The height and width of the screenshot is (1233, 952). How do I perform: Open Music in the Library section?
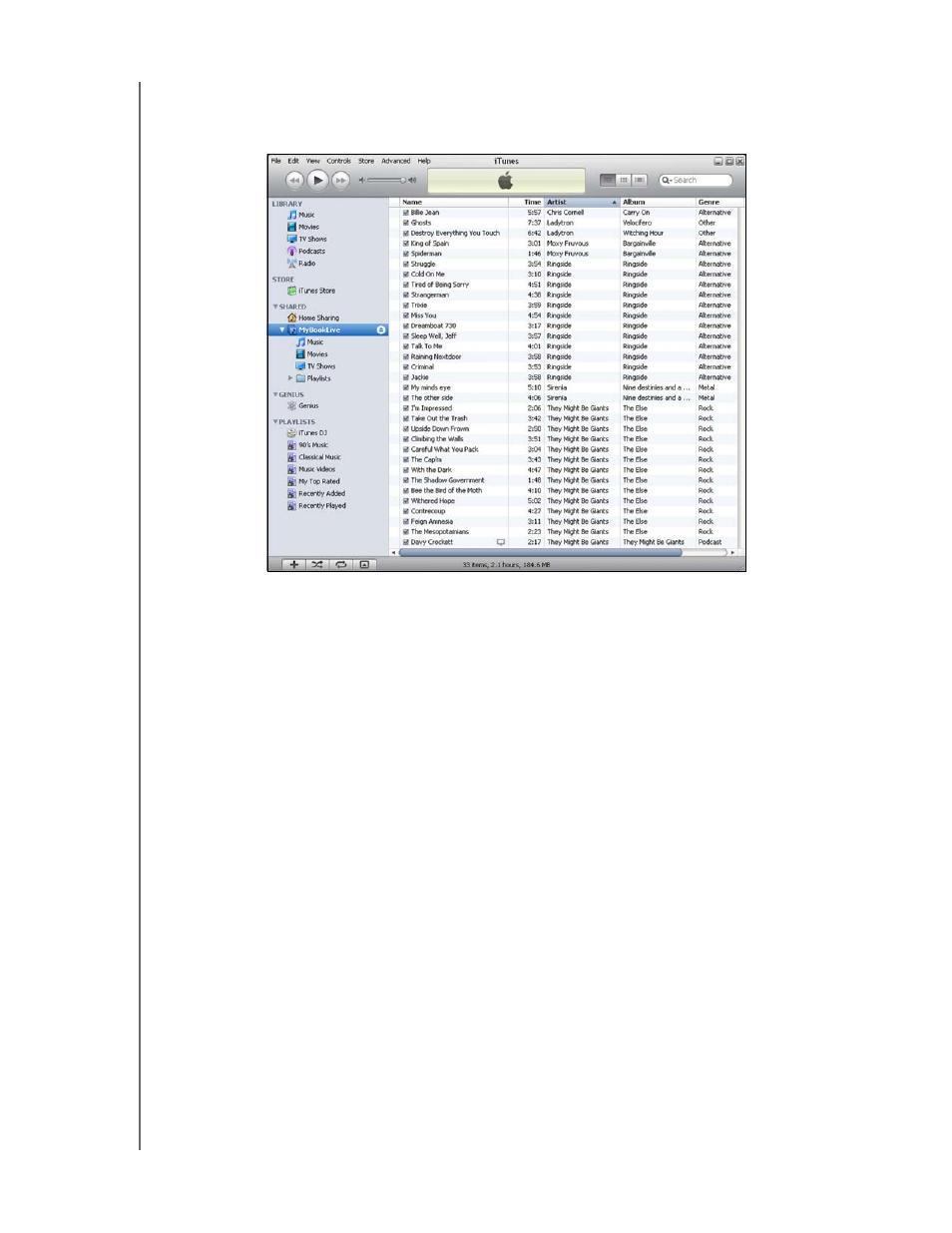coord(300,215)
